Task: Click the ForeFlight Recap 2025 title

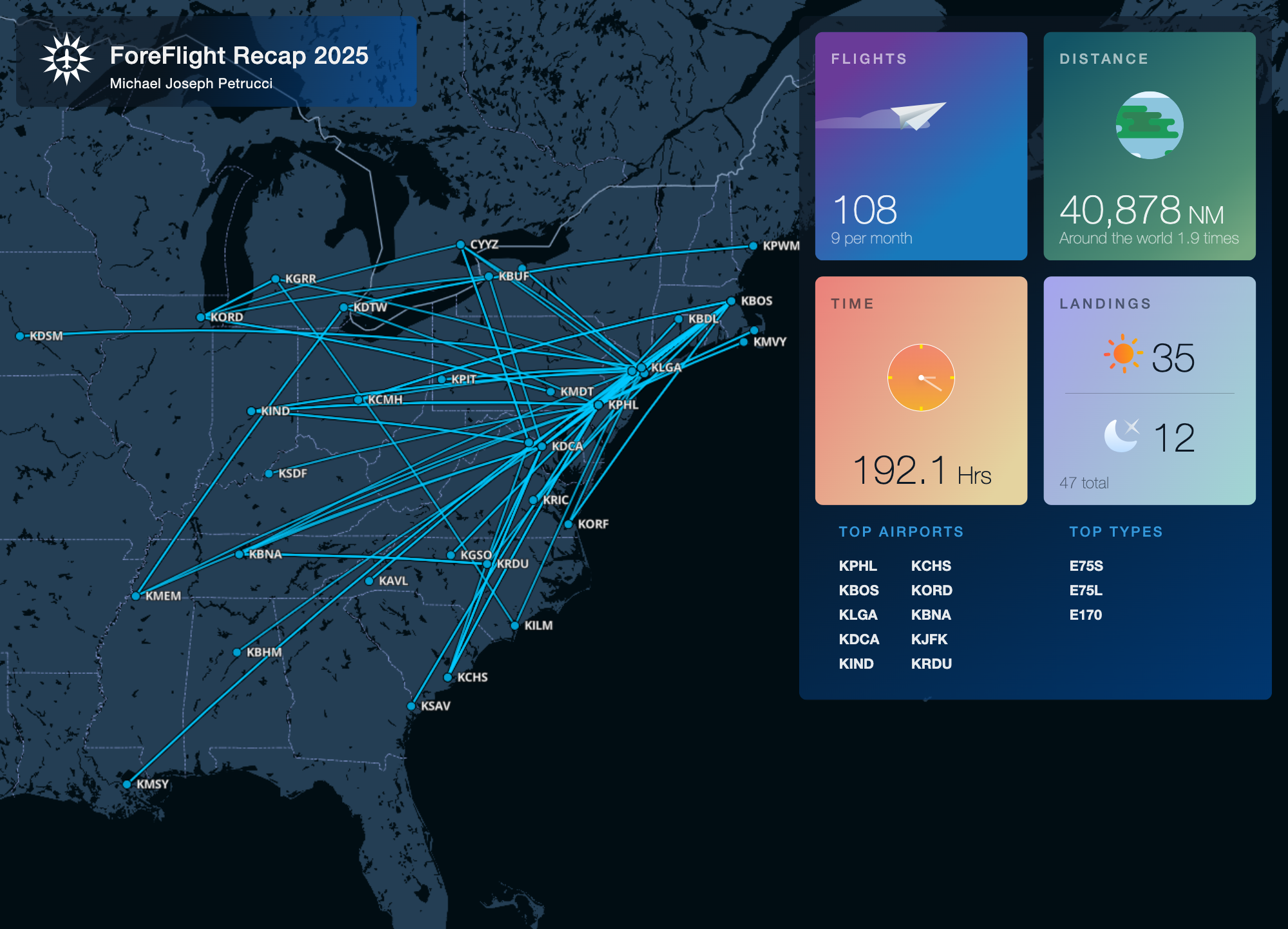Action: pos(239,56)
